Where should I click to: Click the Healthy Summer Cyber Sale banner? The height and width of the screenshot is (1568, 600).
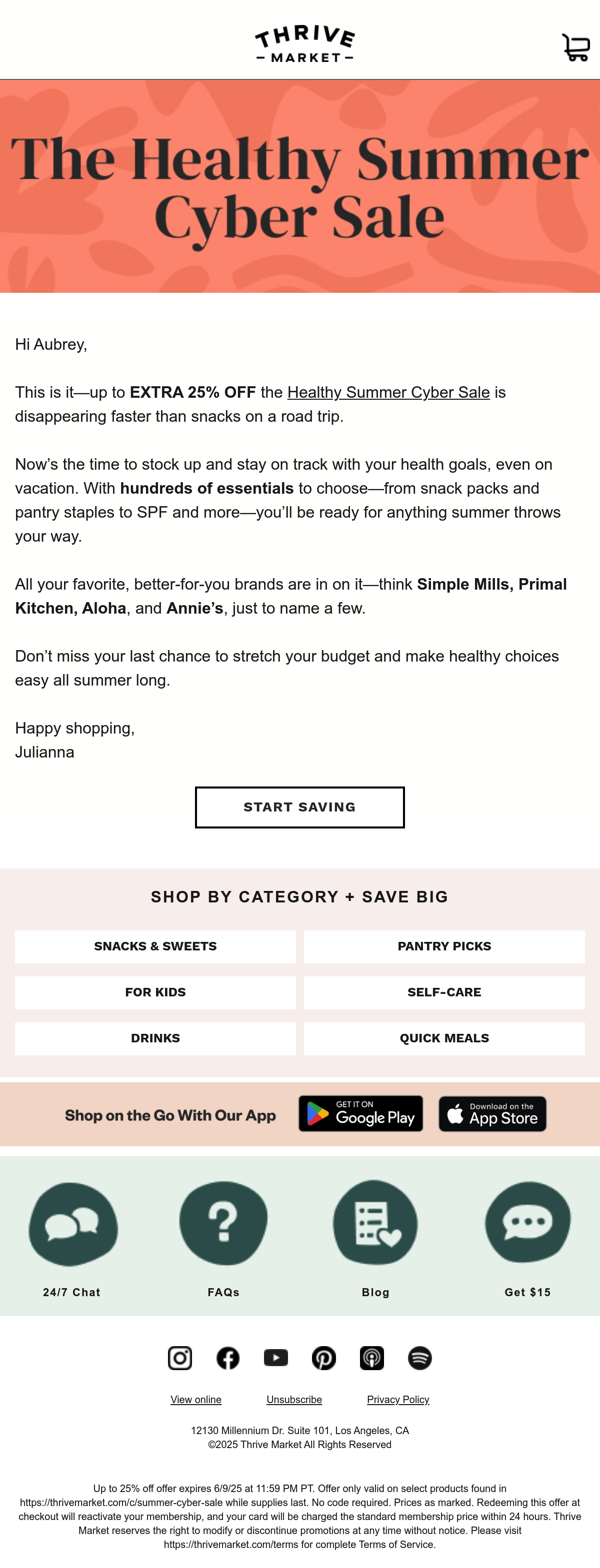pos(299,186)
